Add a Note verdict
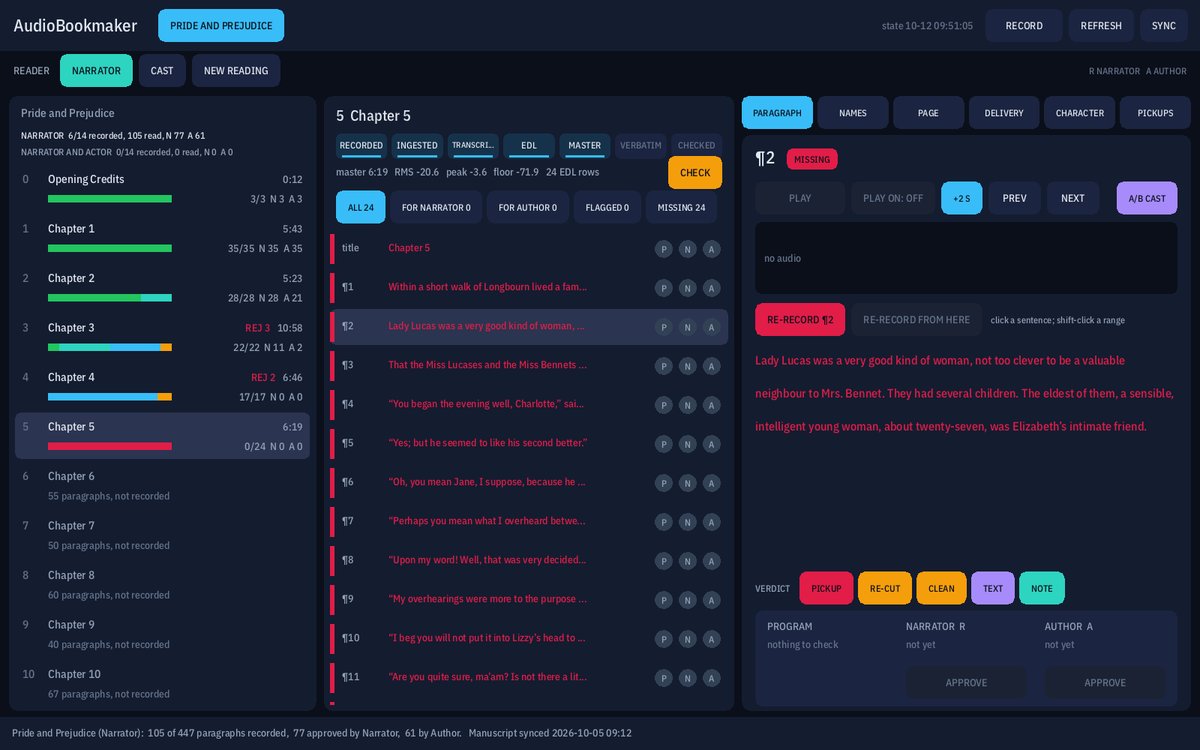This screenshot has width=1200, height=750. (x=1042, y=588)
